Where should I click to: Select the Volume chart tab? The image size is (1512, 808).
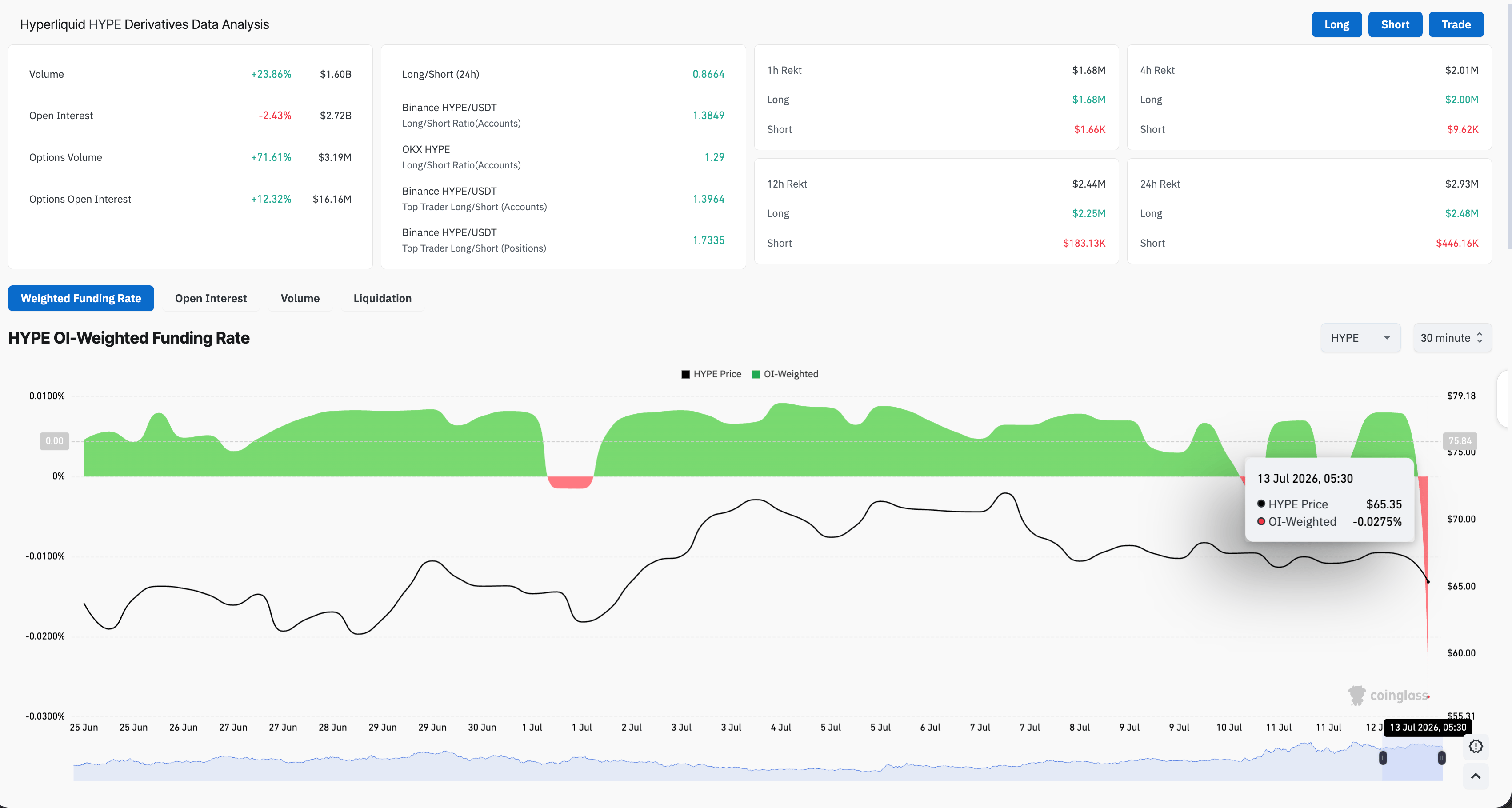300,298
